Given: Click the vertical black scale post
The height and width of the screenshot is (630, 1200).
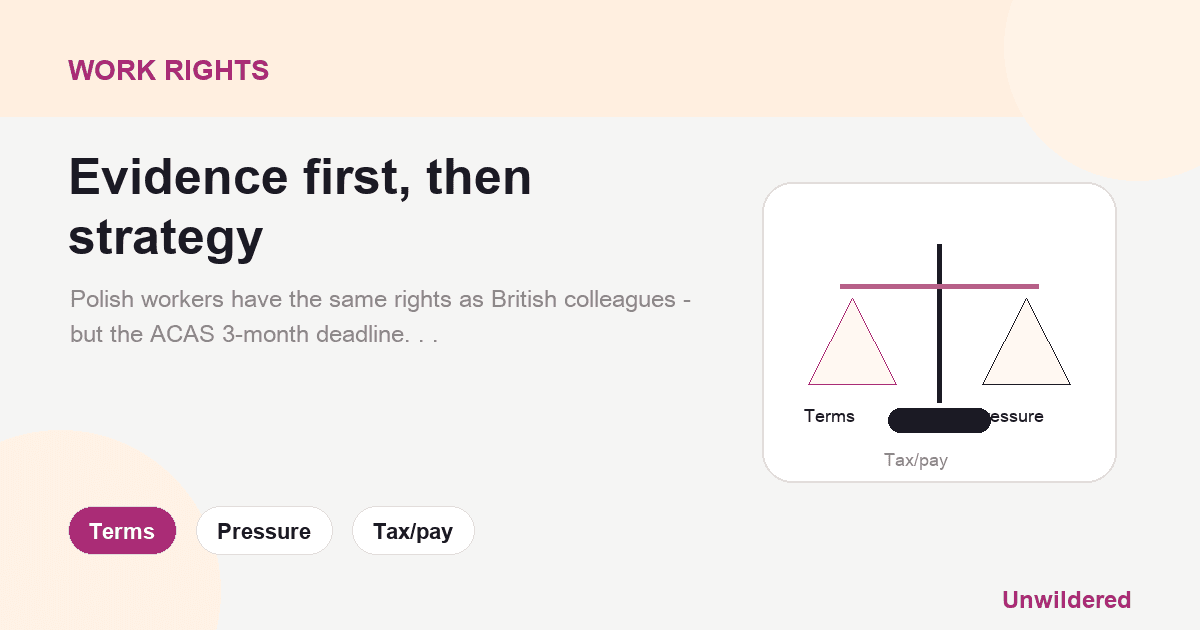Looking at the screenshot, I should coord(939,323).
